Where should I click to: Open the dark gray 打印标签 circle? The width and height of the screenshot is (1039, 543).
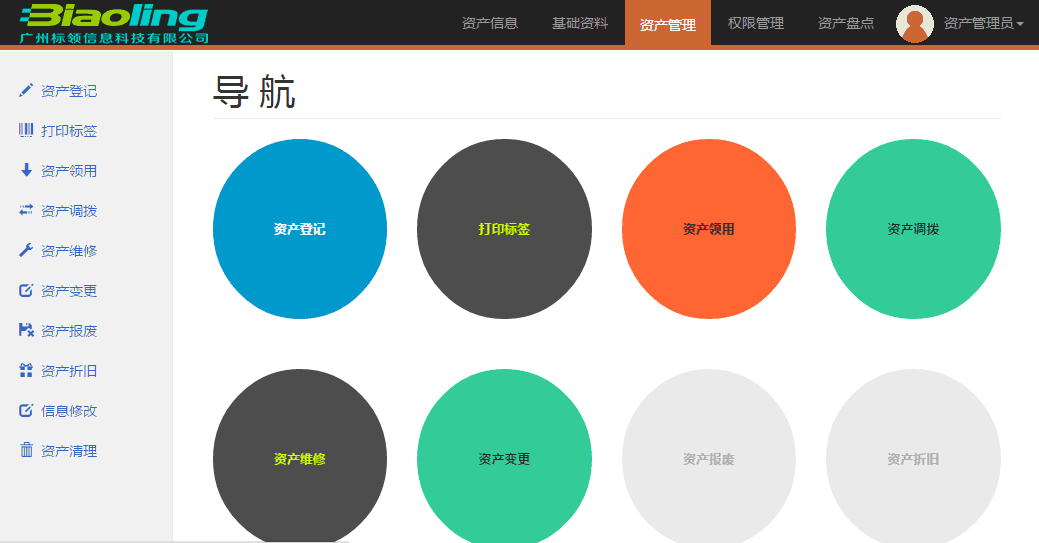click(504, 229)
